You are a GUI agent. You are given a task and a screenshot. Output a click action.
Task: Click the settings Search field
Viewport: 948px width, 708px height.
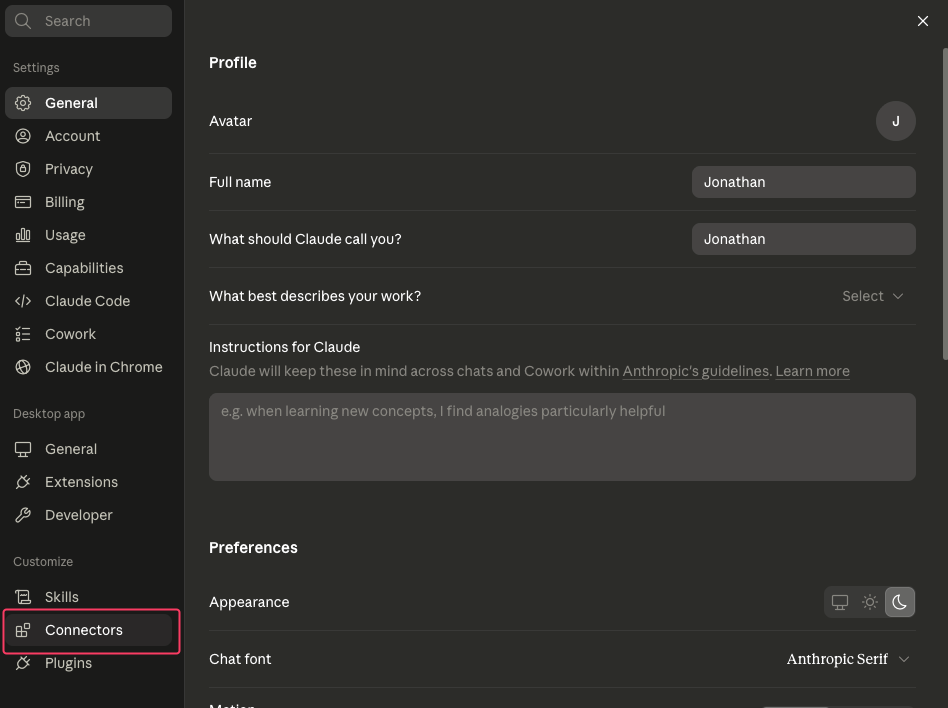88,21
